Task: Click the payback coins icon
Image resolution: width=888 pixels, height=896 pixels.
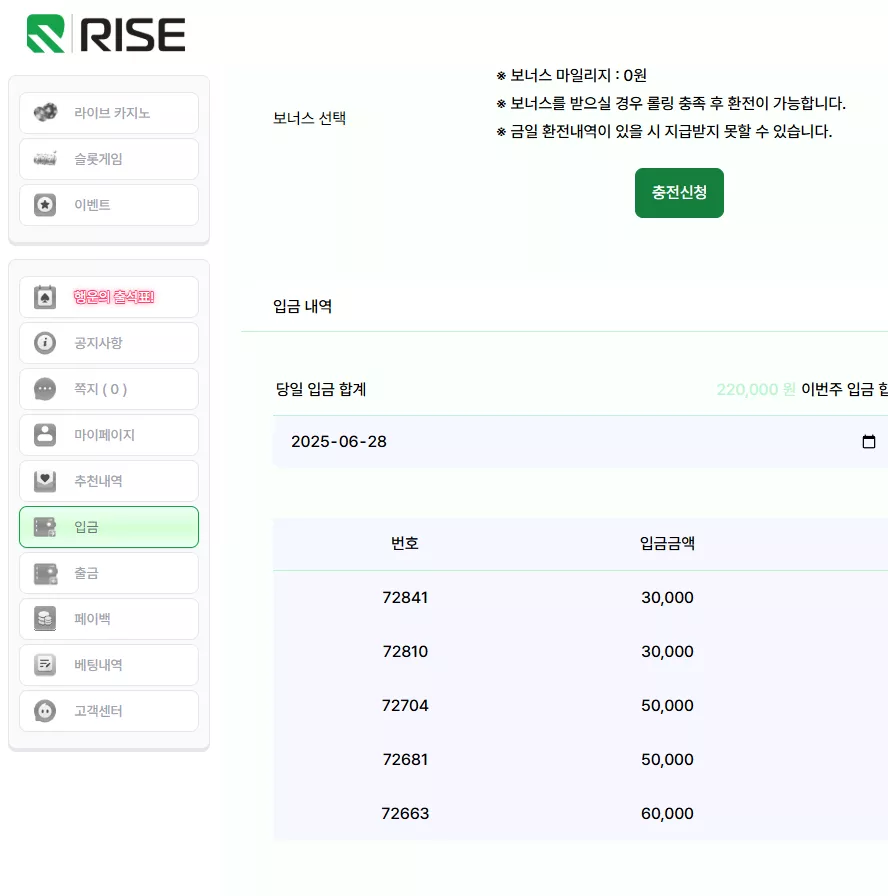Action: pos(45,618)
